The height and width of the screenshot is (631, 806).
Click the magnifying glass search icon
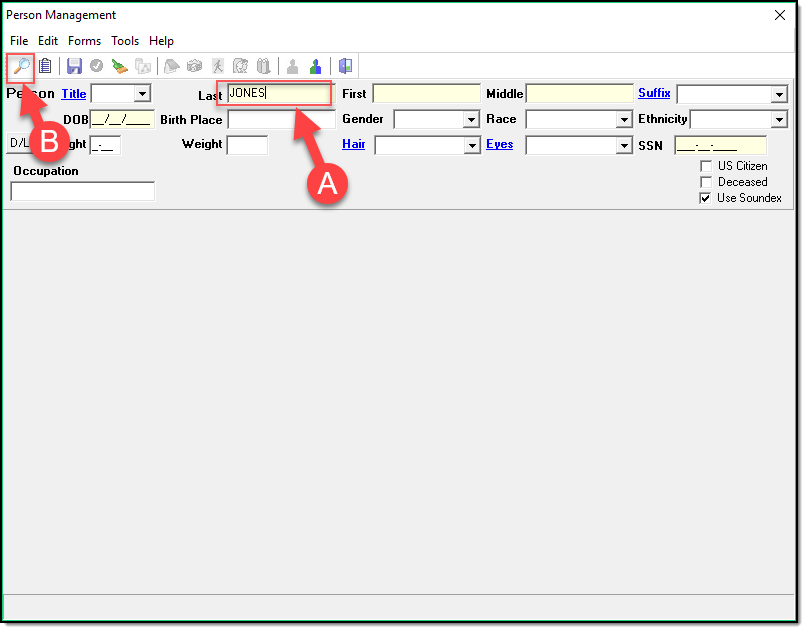pos(20,67)
